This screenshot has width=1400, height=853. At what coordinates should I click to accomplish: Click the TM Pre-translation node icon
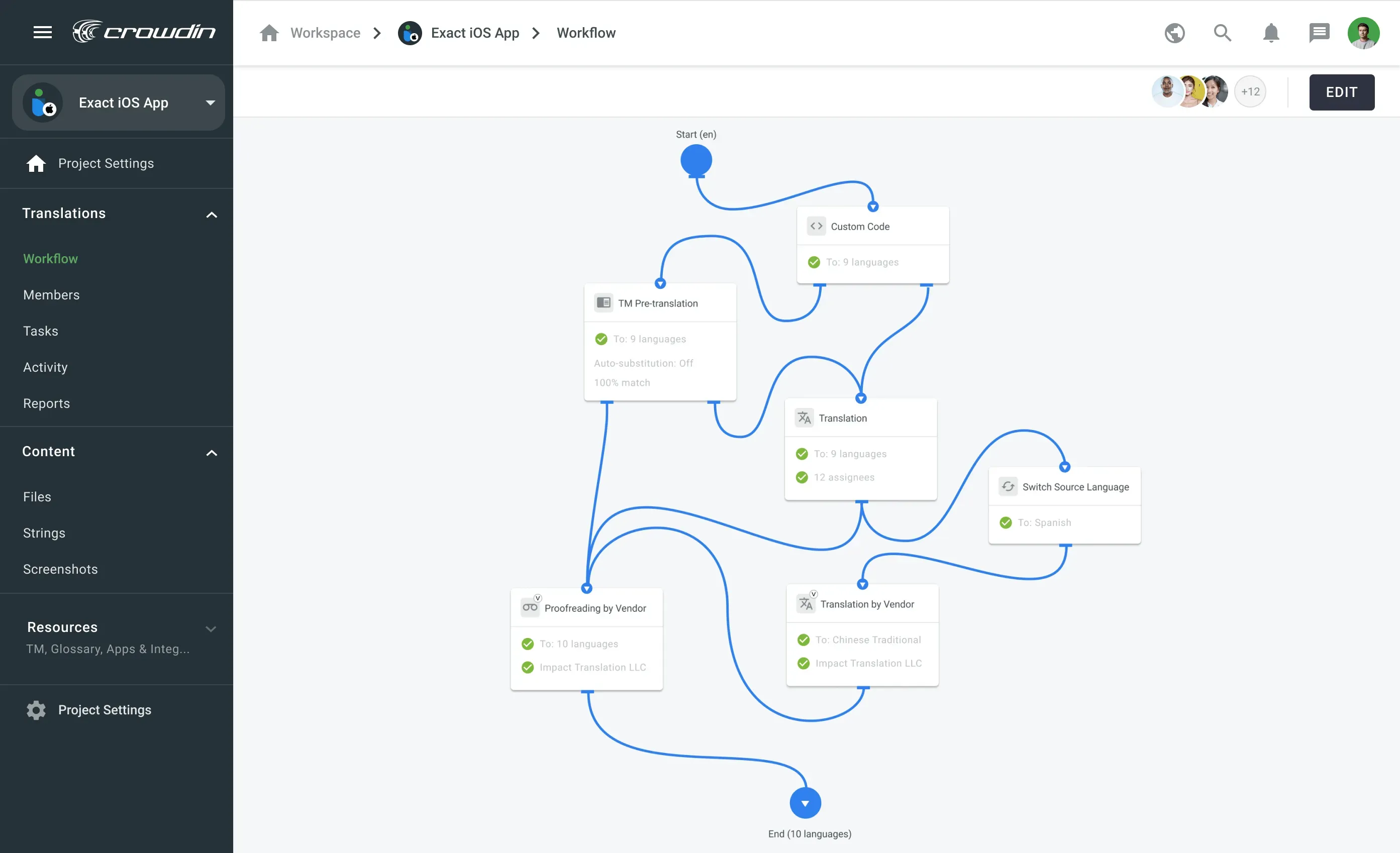[604, 303]
